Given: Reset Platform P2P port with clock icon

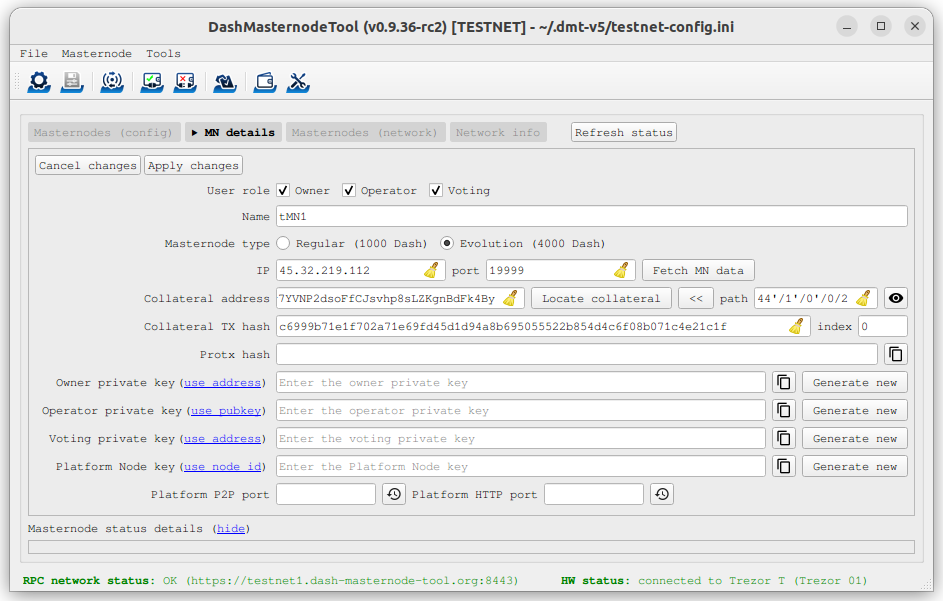Looking at the screenshot, I should (394, 494).
